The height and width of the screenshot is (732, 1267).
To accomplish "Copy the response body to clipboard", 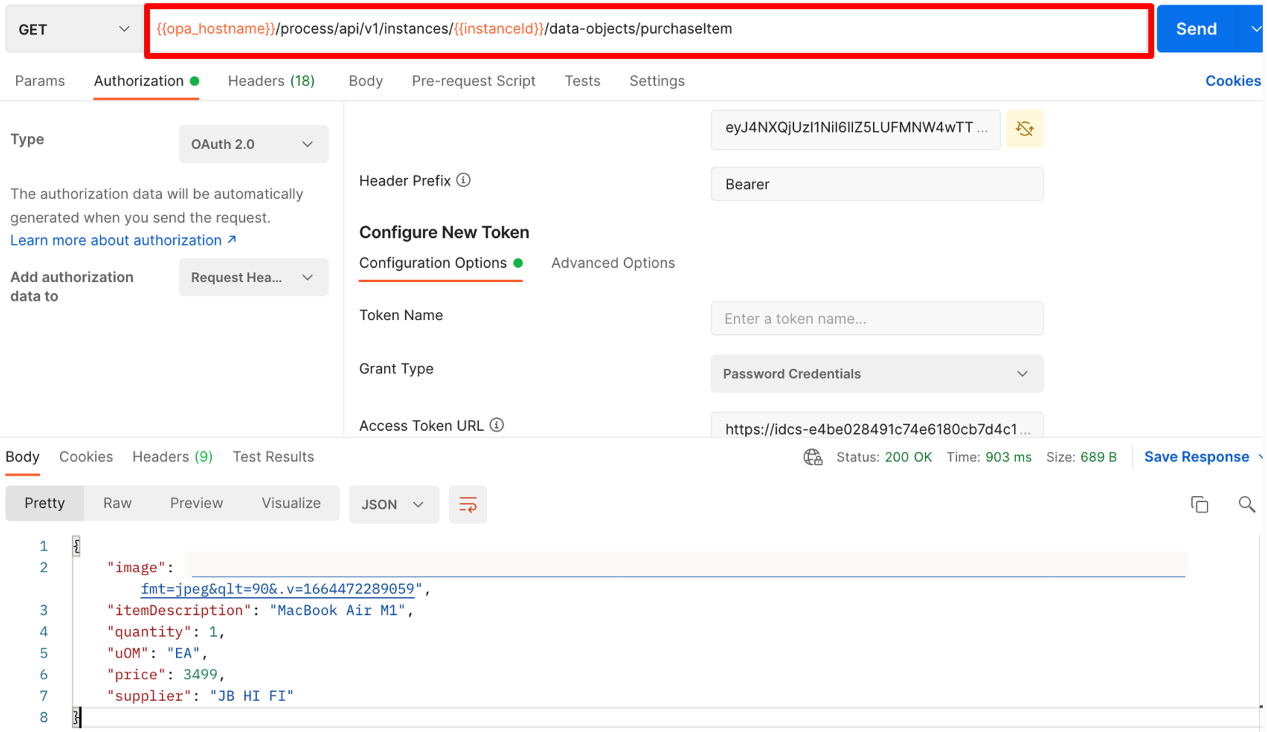I will coord(1200,504).
